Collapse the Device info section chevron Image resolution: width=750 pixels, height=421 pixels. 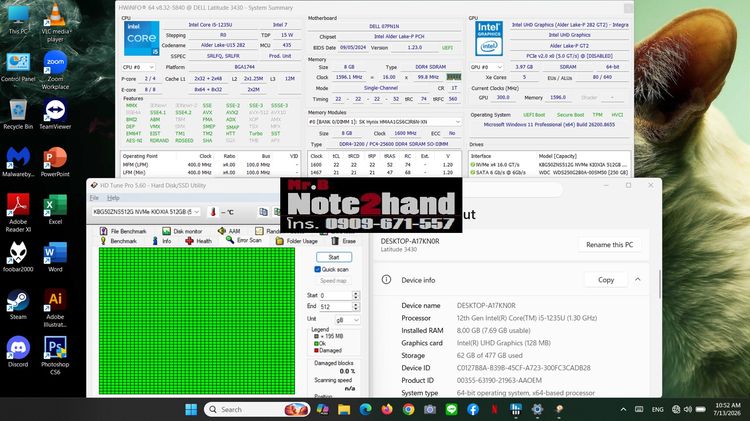[638, 279]
